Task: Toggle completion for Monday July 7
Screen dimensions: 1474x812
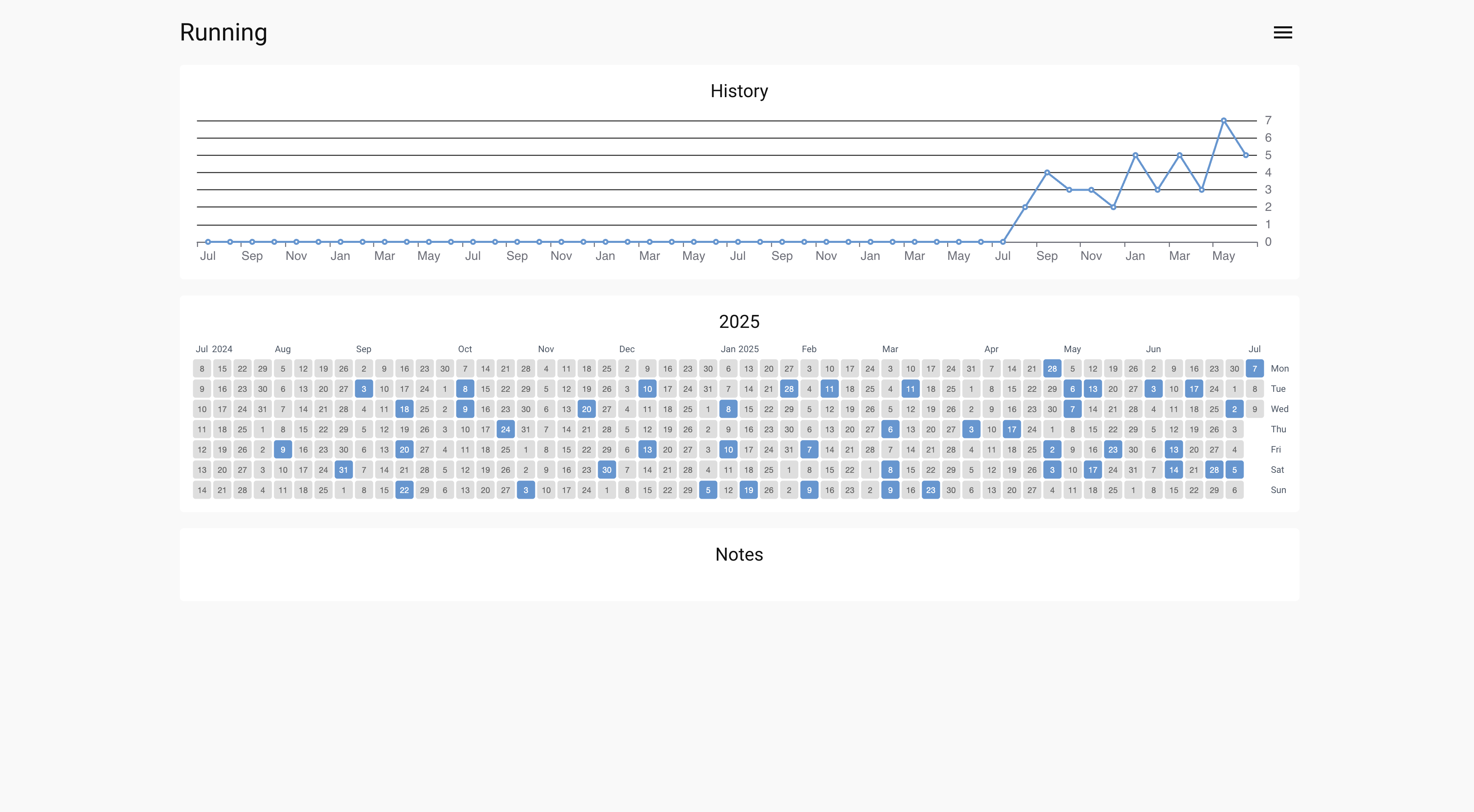Action: tap(1255, 368)
